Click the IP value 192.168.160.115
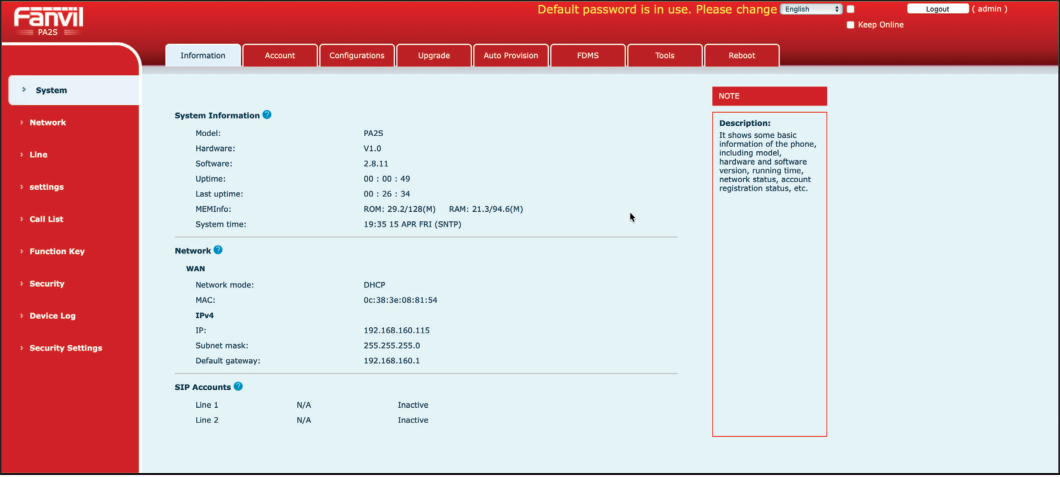The image size is (1060, 477). tap(396, 330)
